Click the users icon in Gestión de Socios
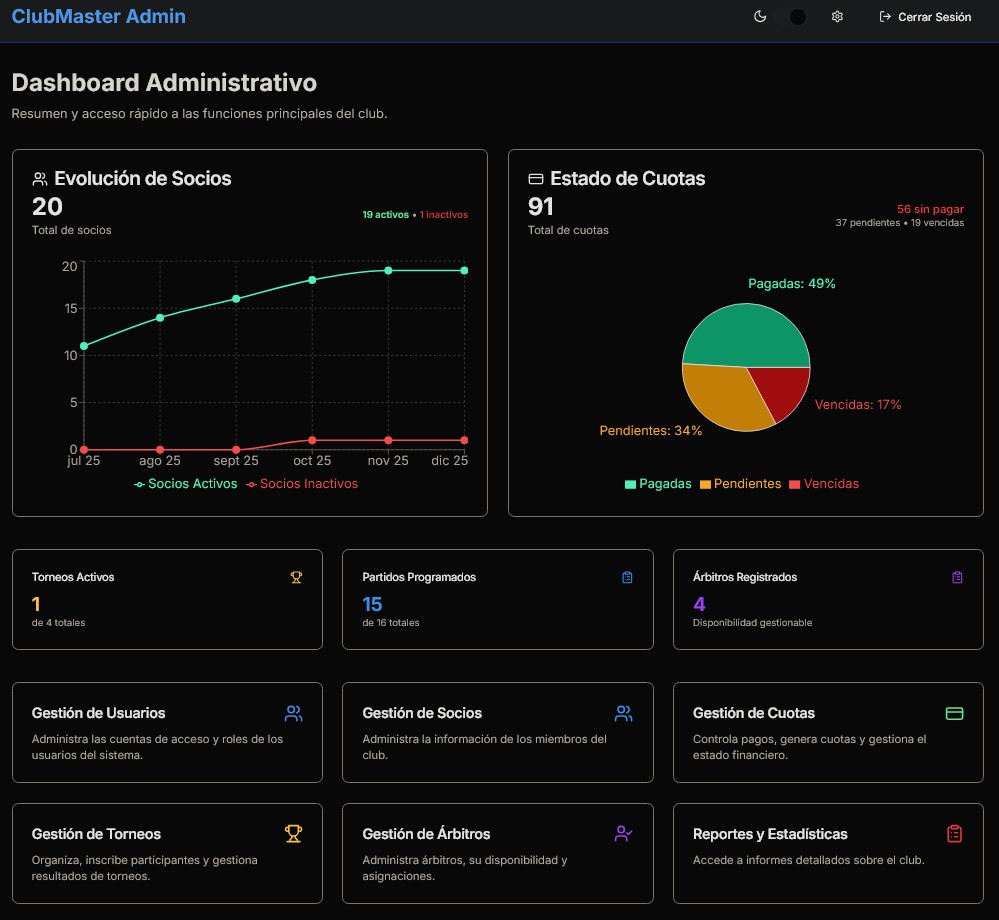 (x=624, y=714)
